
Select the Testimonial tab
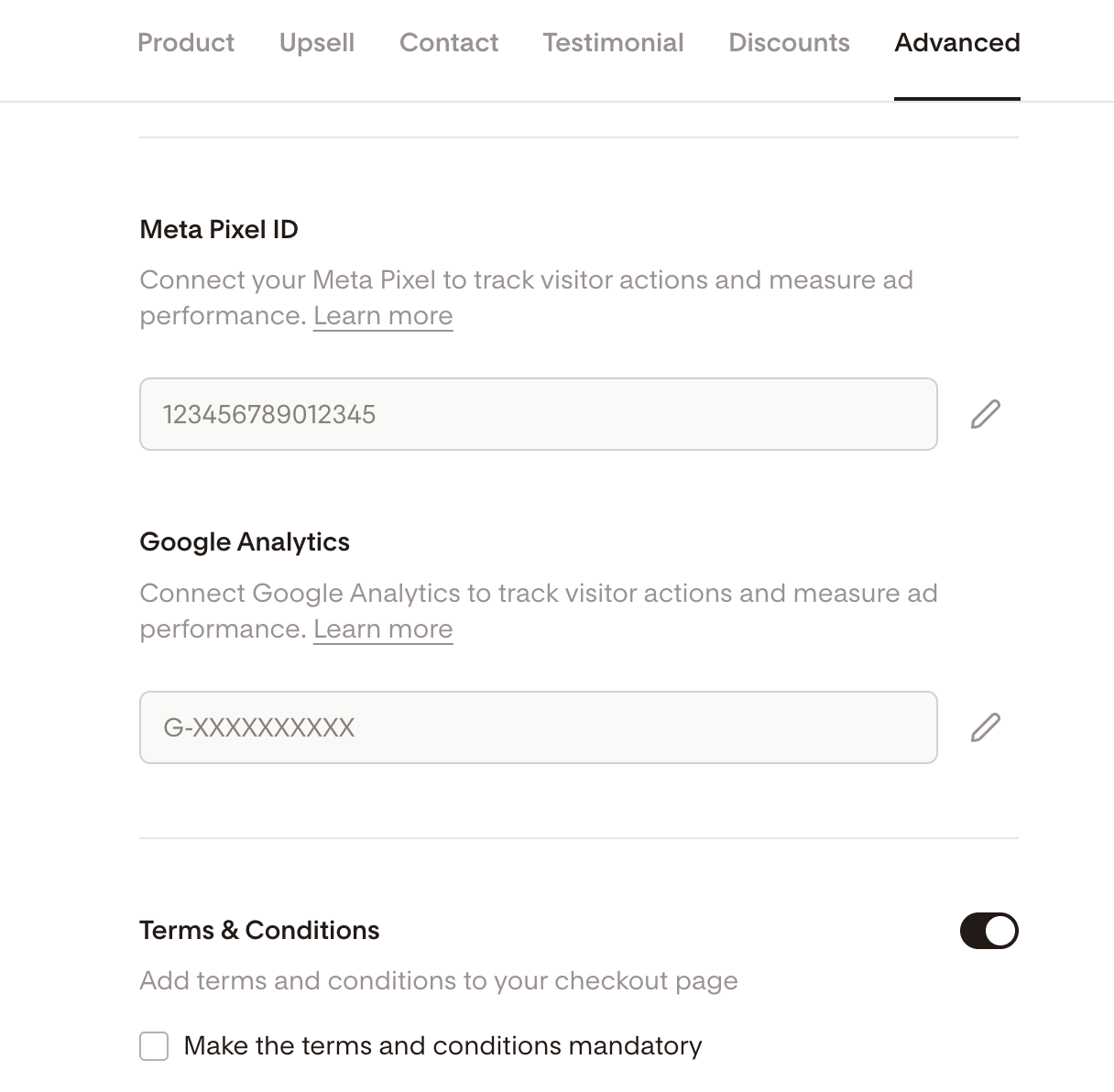[x=613, y=43]
